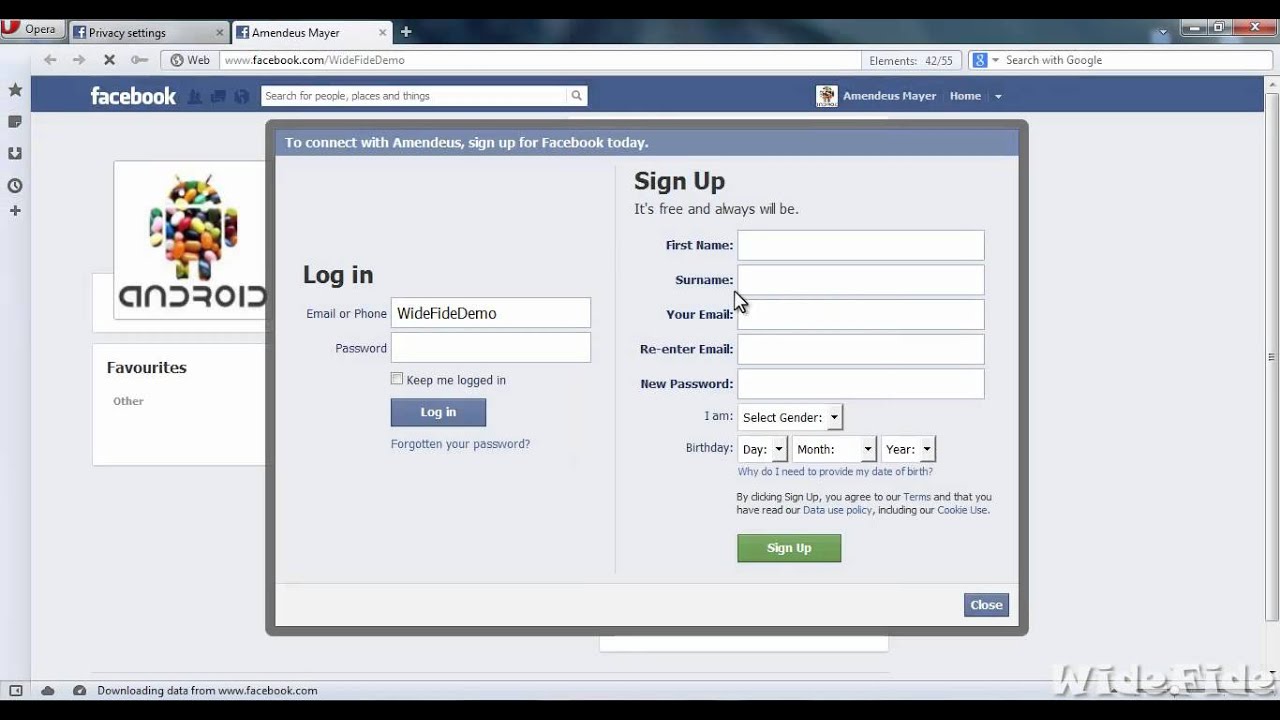This screenshot has height=720, width=1280.
Task: Click the Facebook search people field
Action: pyautogui.click(x=414, y=96)
